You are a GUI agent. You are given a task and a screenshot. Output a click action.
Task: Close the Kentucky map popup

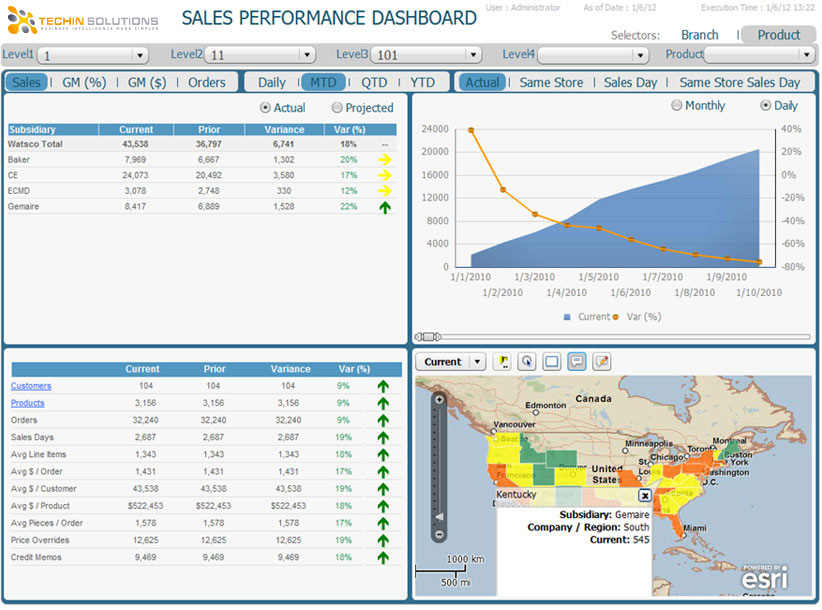coord(644,495)
